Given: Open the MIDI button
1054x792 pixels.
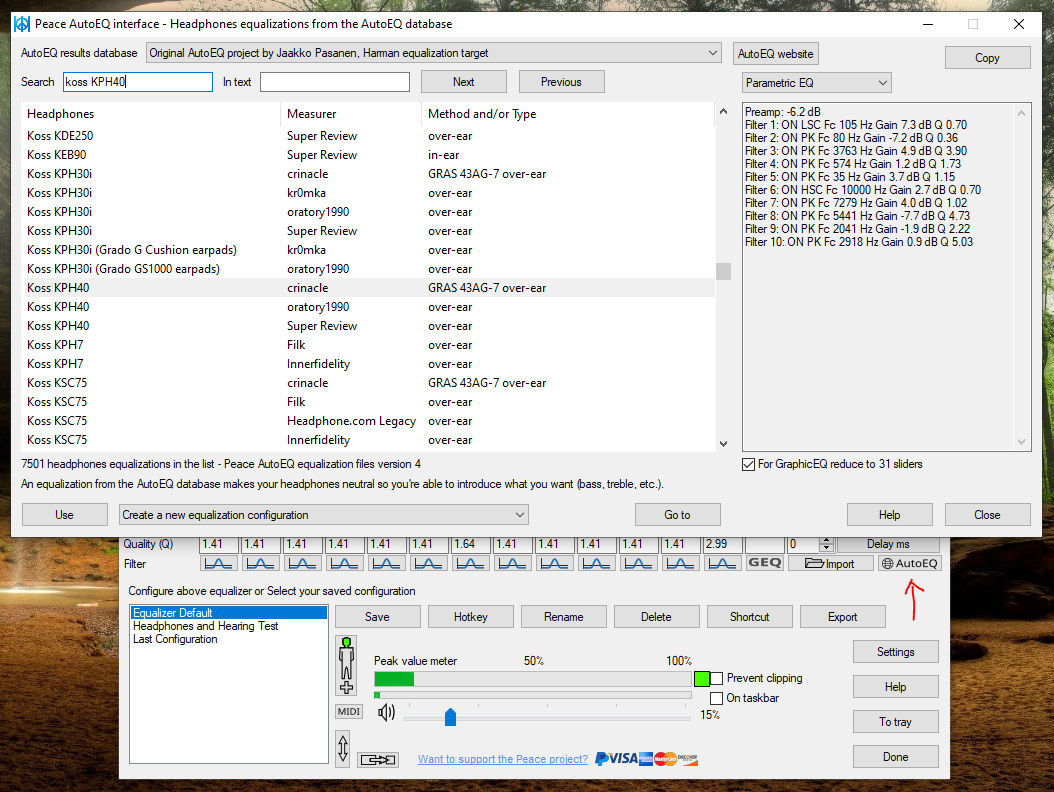Looking at the screenshot, I should (x=349, y=711).
